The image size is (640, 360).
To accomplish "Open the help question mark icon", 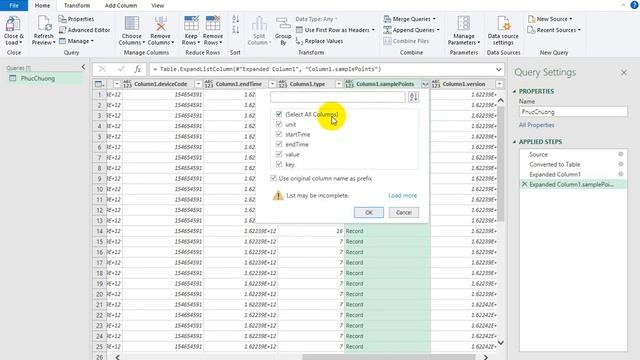I will click(634, 5).
